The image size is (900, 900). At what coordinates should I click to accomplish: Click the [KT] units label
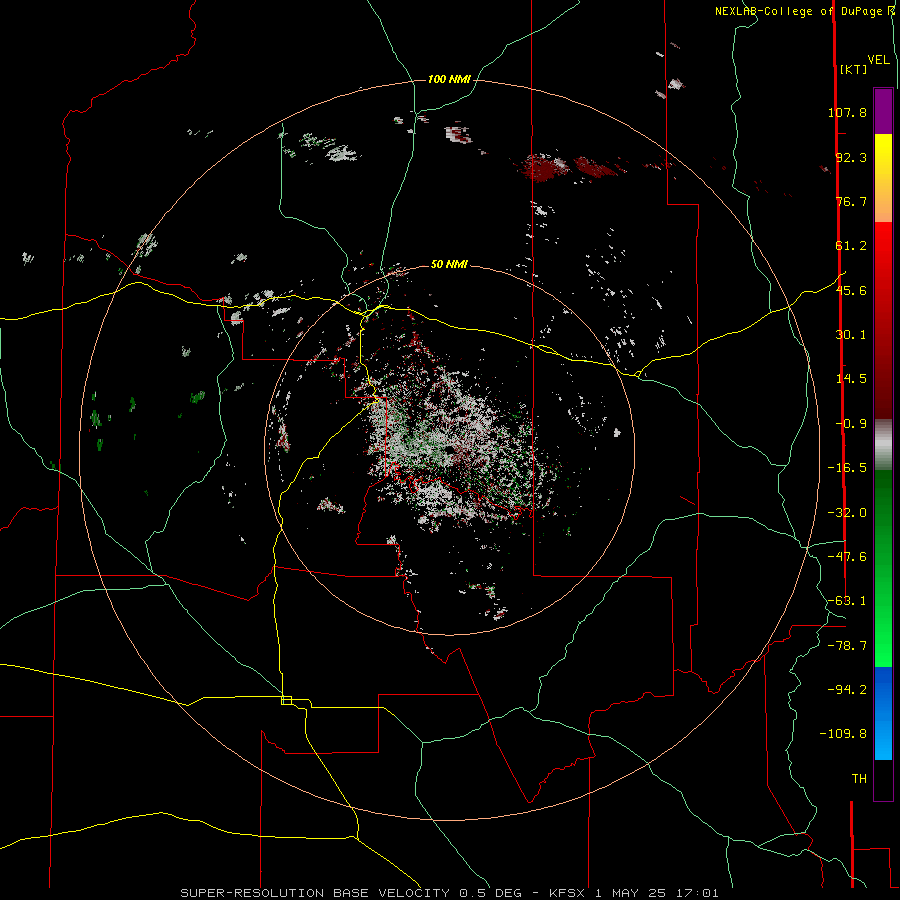854,69
